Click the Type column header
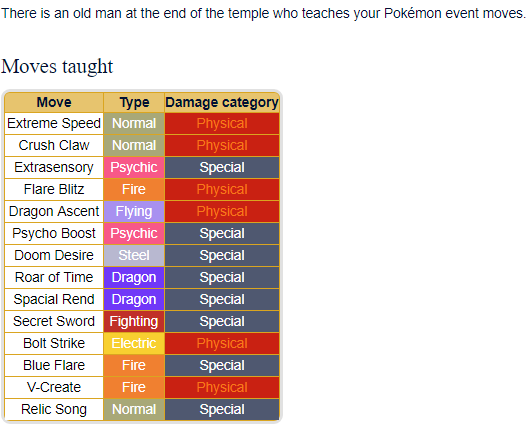 click(x=134, y=102)
